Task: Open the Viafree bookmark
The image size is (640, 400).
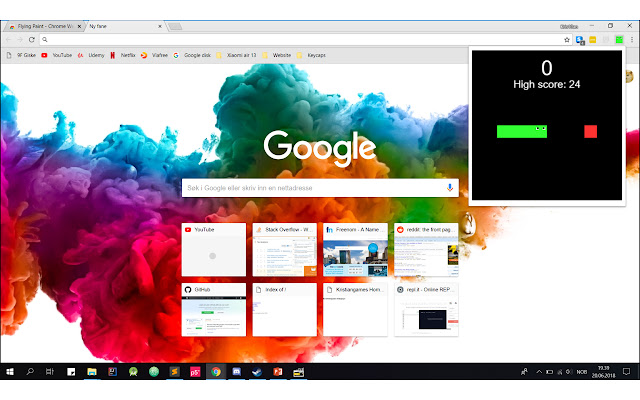Action: pos(154,55)
